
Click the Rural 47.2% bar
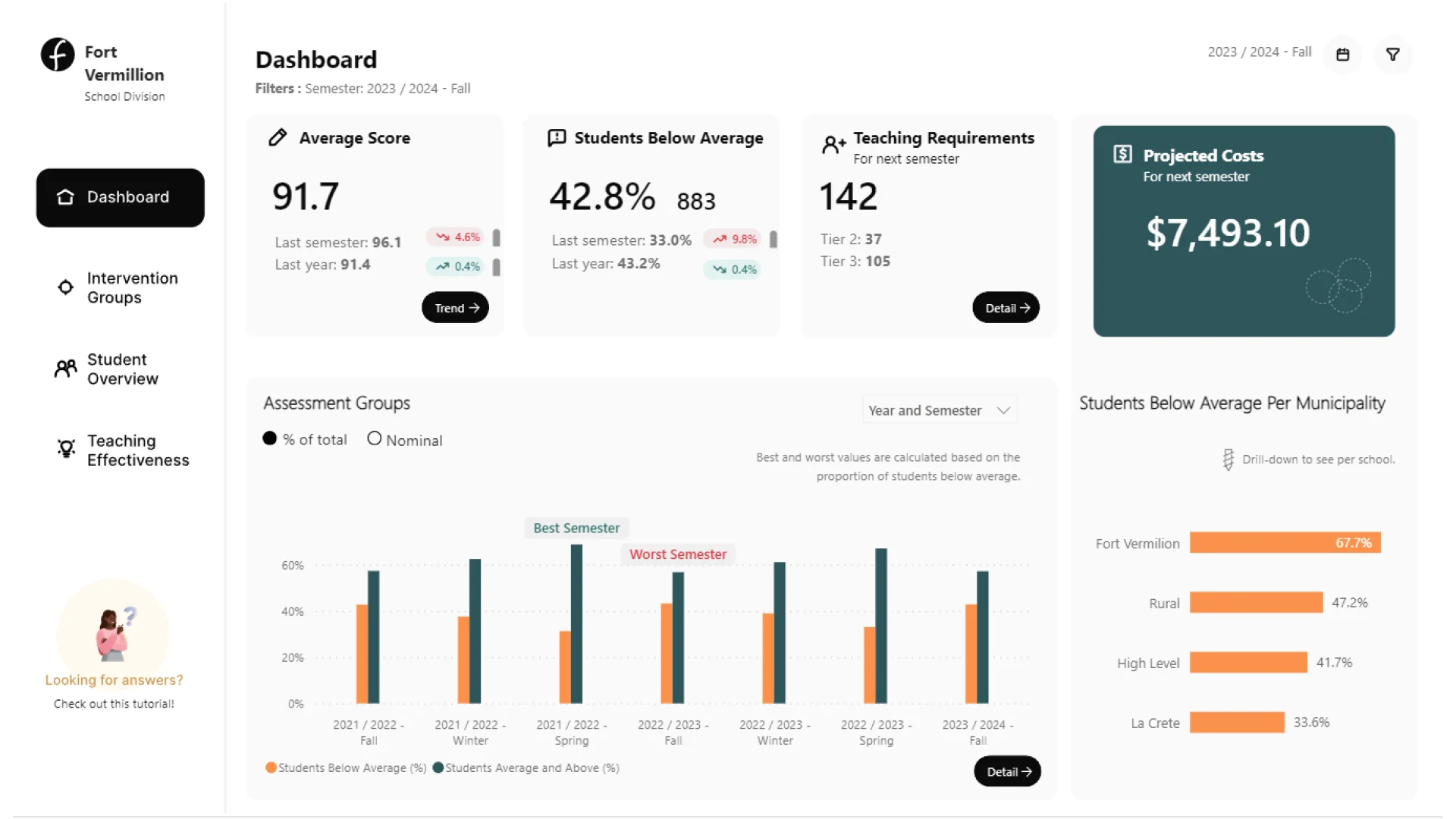point(1257,603)
